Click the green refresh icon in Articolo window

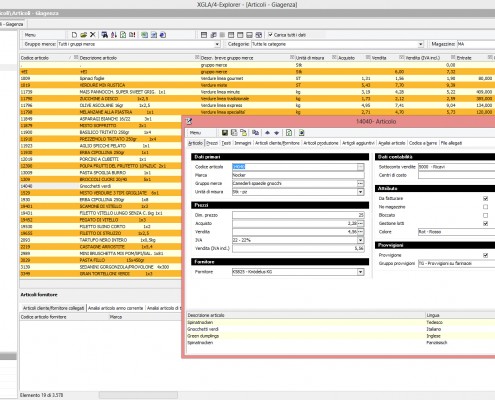(x=289, y=133)
